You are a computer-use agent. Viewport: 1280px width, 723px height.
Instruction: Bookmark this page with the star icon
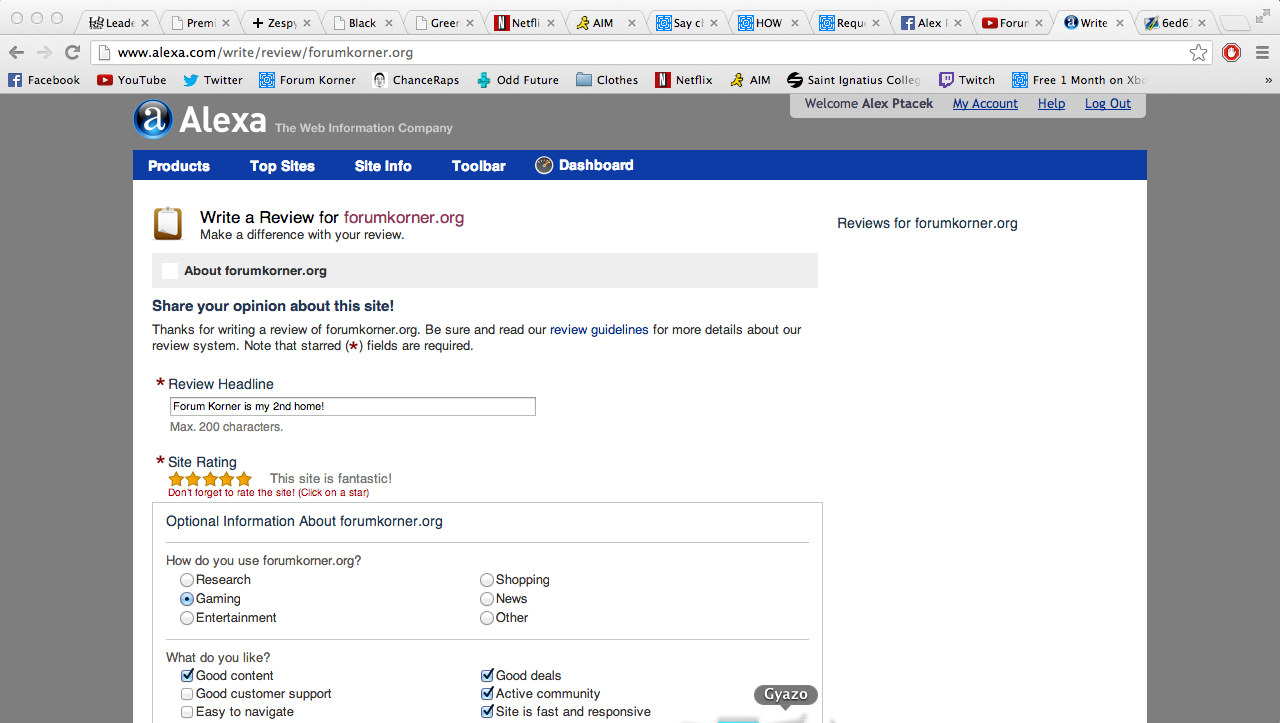1198,53
